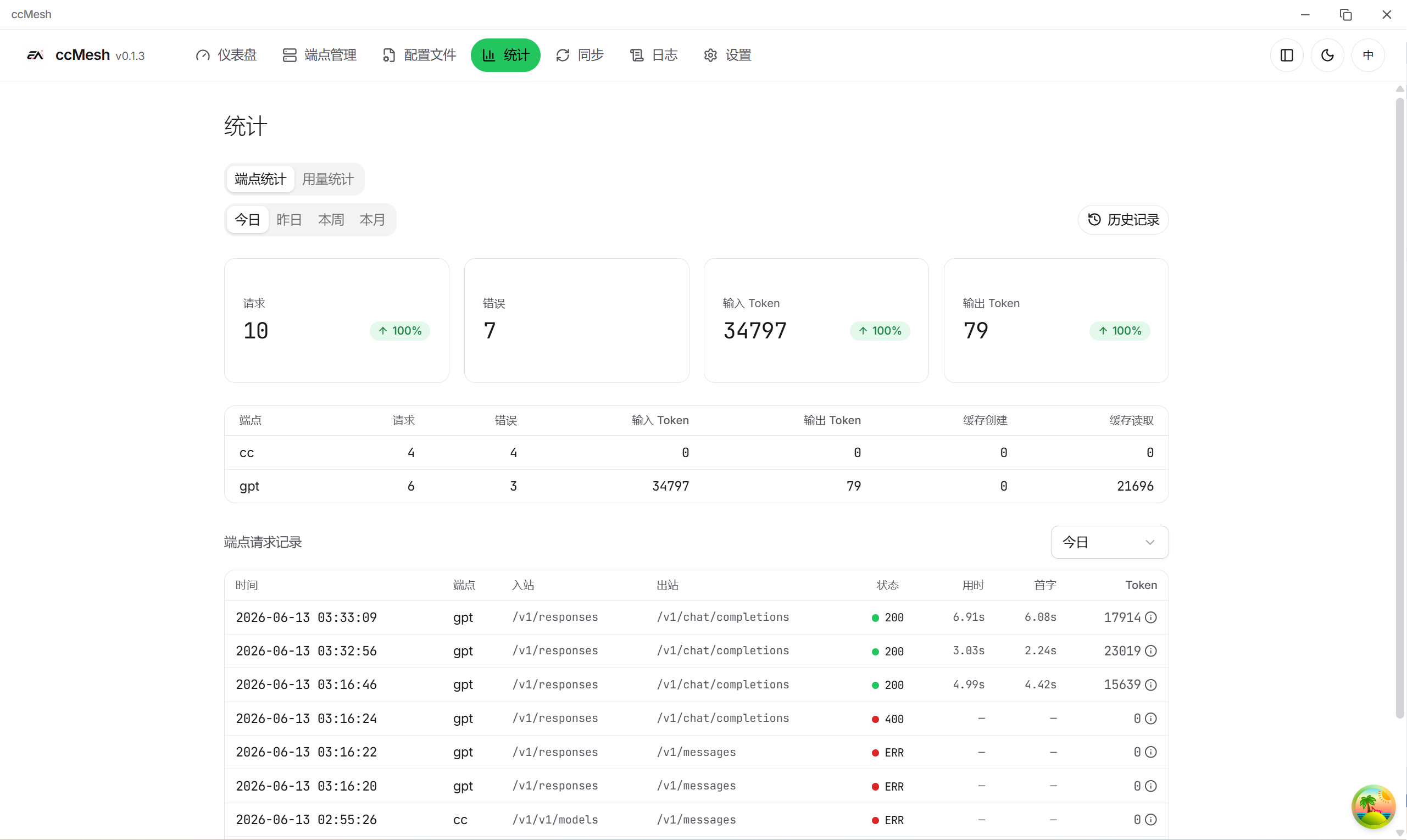Click the 错误 card showing 7
Screen dimensions: 1407x840
click(576, 320)
